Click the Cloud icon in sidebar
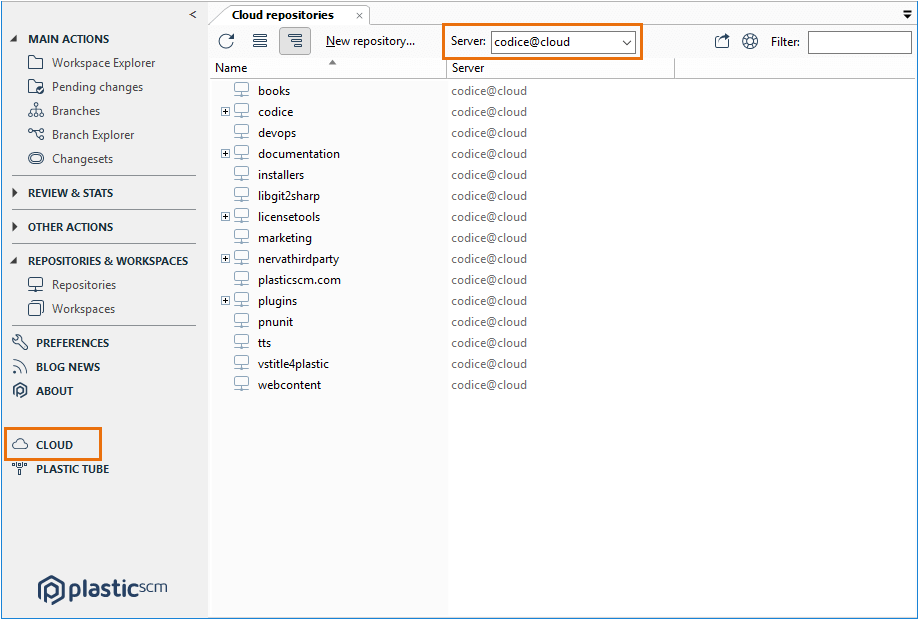Viewport: 920px width, 621px height. click(x=20, y=444)
